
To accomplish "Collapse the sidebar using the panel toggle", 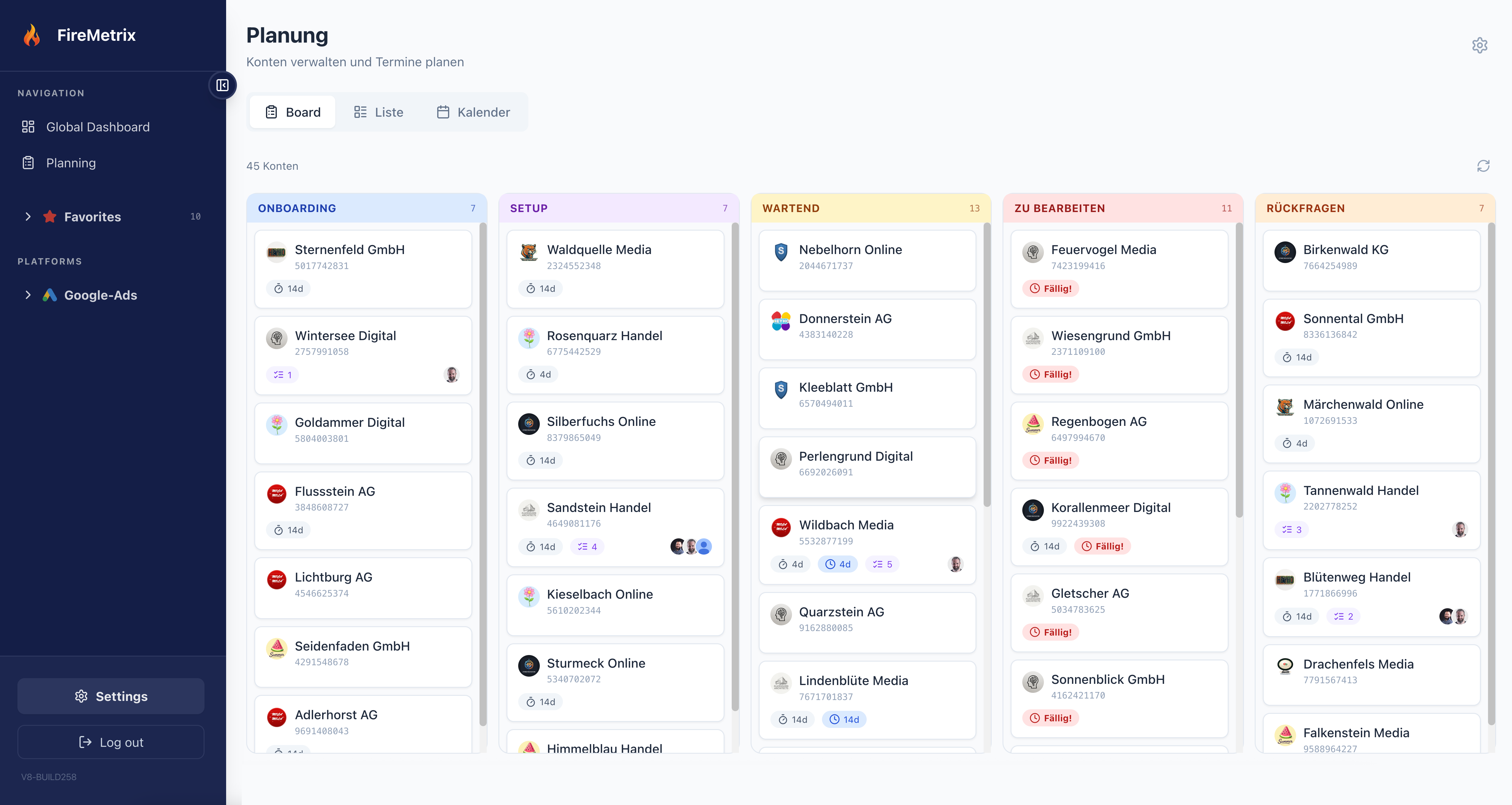I will point(222,85).
